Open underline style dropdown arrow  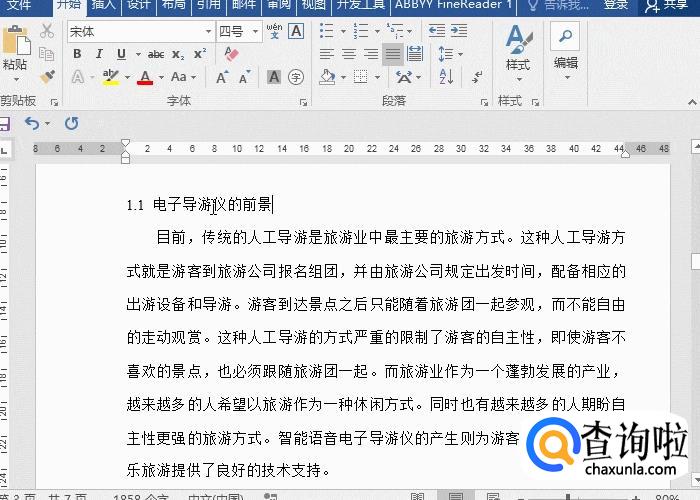pos(138,54)
